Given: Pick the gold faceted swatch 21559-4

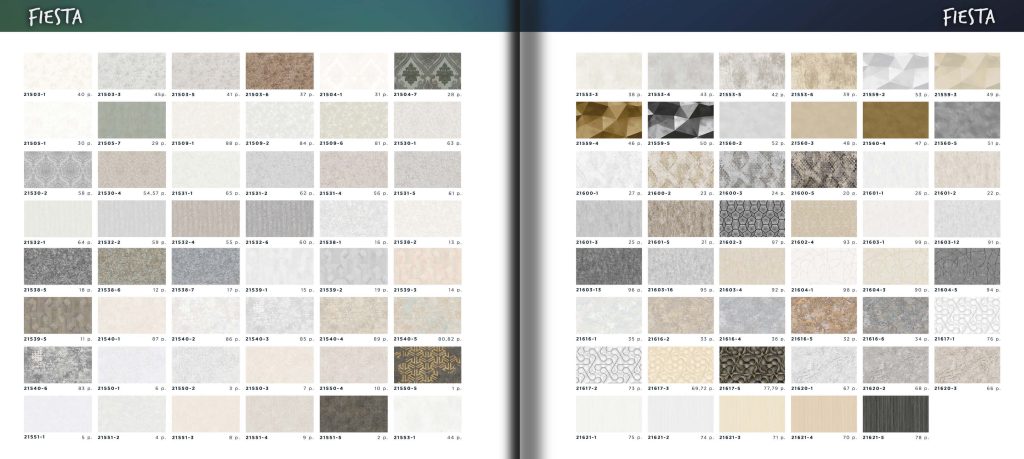Looking at the screenshot, I should point(609,119).
